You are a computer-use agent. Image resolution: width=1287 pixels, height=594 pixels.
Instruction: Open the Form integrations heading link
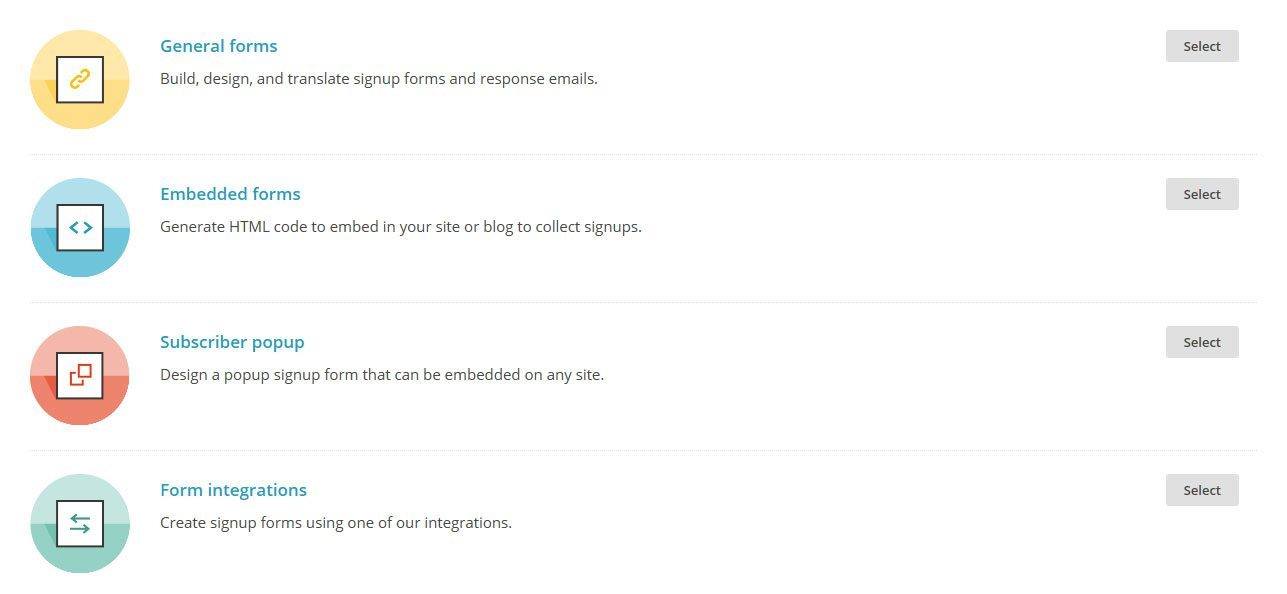tap(233, 490)
